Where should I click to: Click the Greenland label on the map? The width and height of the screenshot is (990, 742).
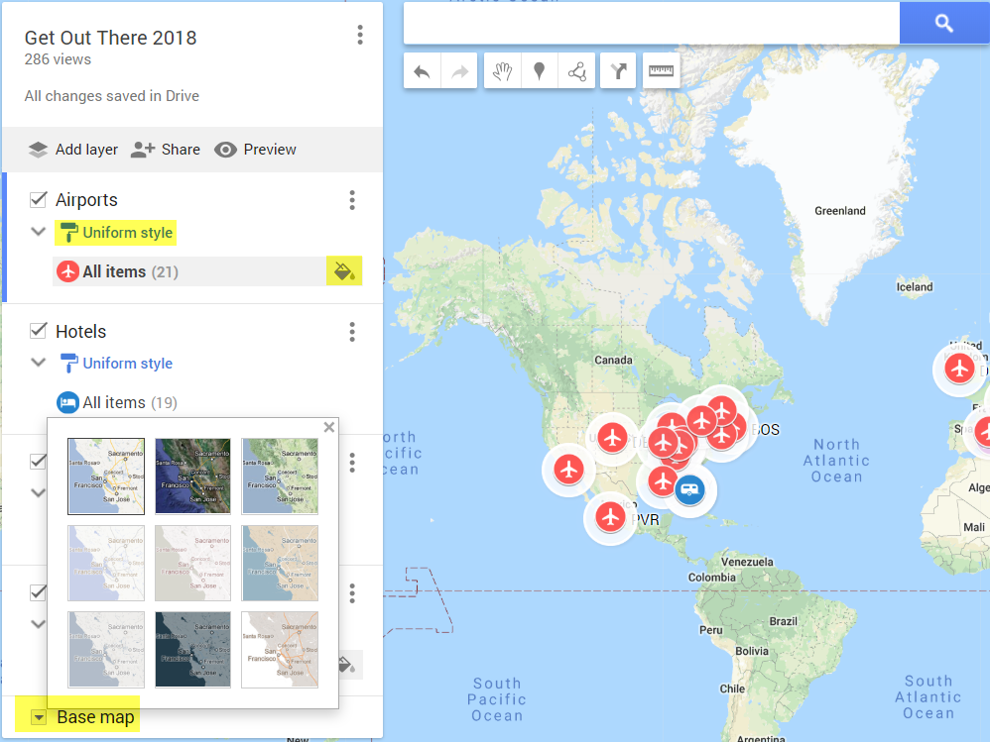pyautogui.click(x=840, y=211)
